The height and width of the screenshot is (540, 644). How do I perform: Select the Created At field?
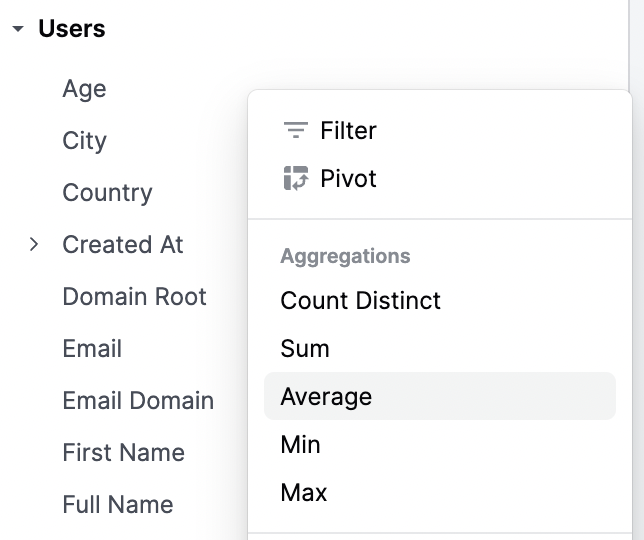(x=122, y=245)
